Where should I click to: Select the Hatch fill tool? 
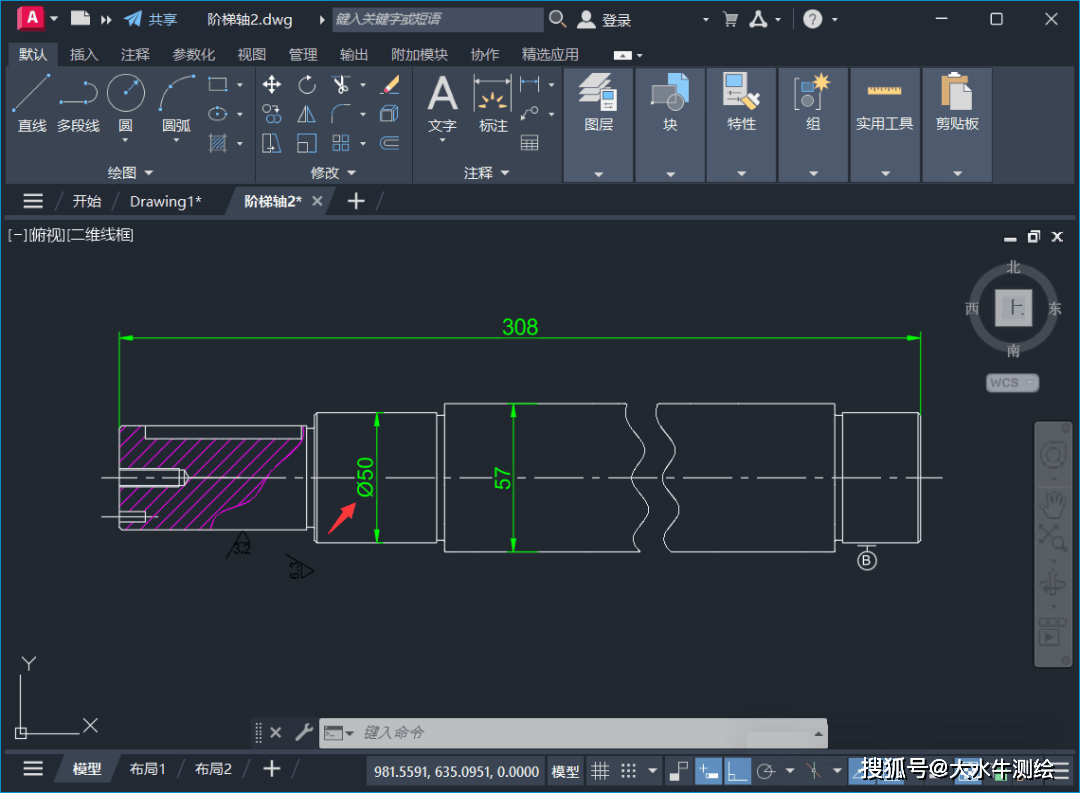218,143
